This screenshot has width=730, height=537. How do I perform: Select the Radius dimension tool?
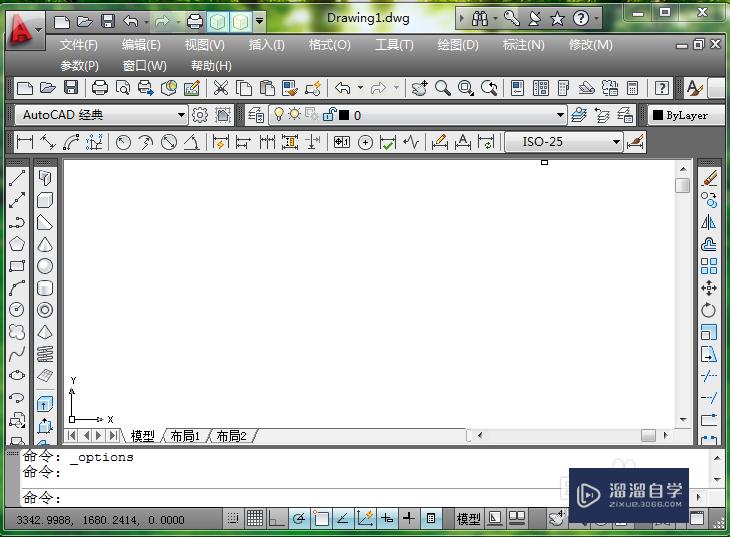(x=123, y=142)
